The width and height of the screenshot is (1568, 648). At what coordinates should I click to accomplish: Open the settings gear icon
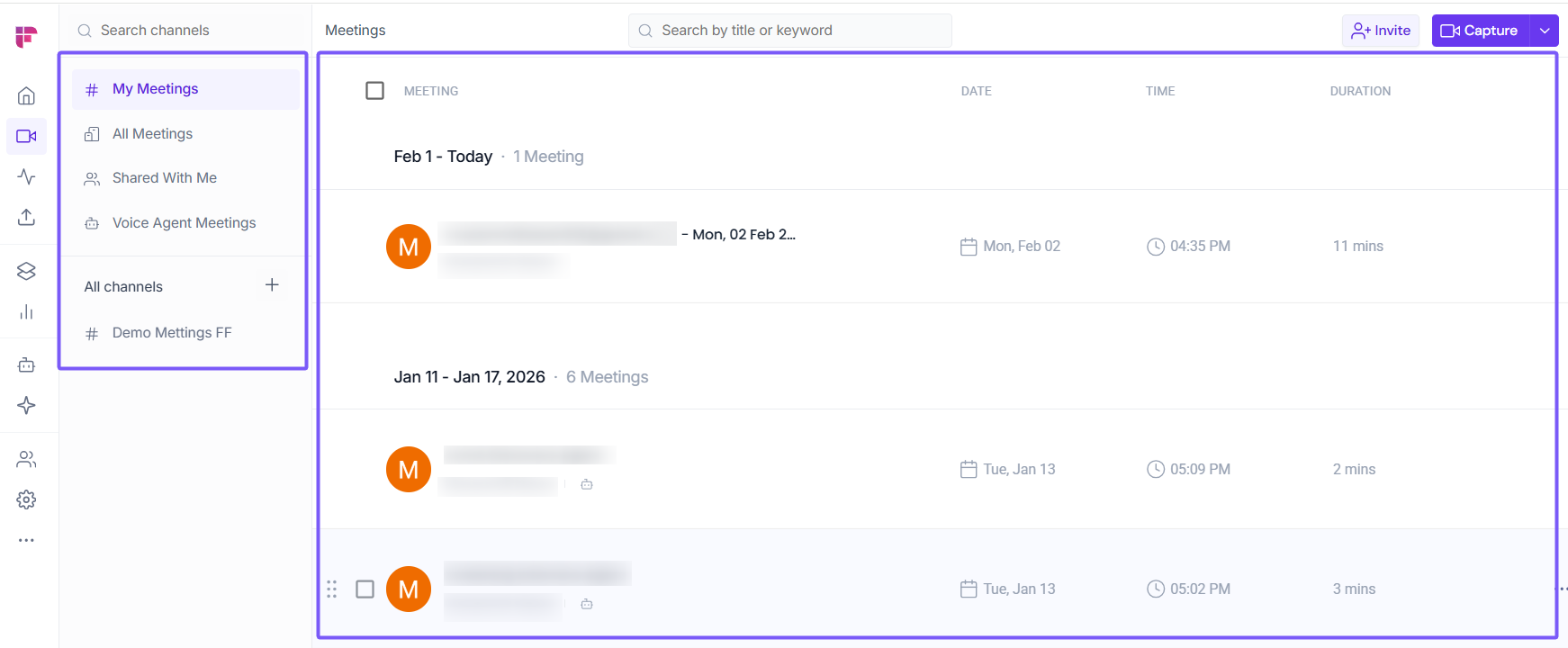(x=27, y=499)
